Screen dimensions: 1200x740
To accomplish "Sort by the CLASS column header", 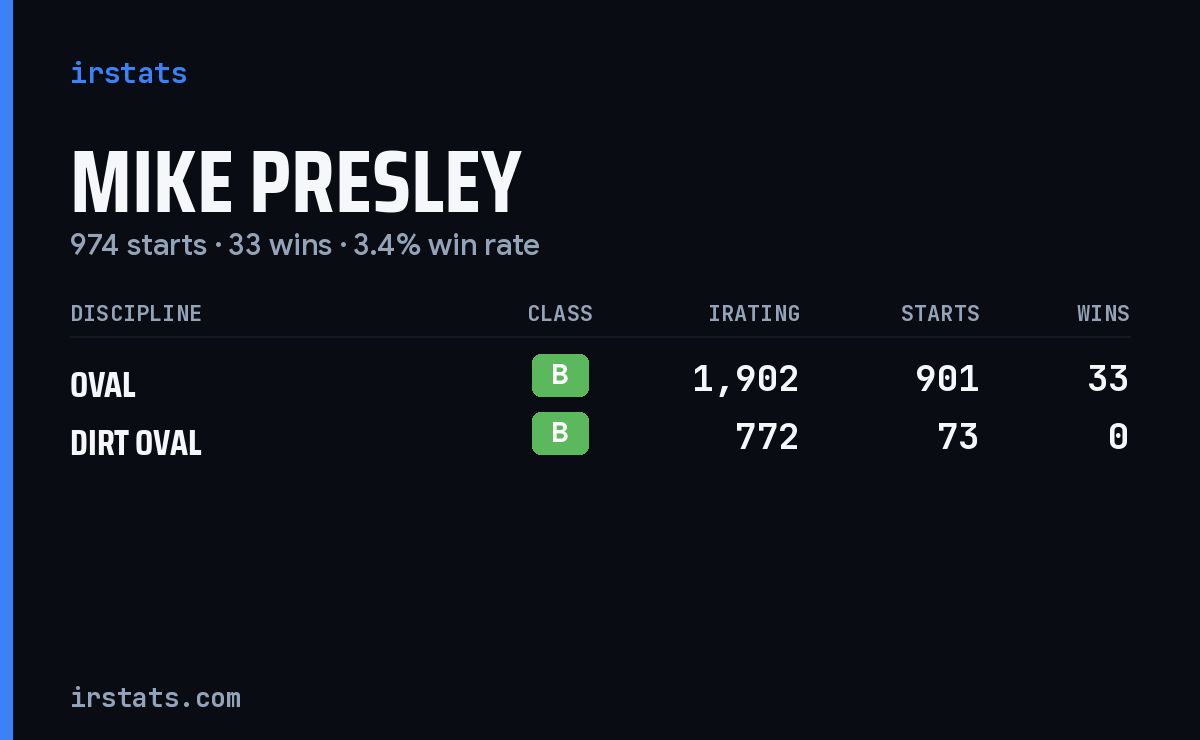I will (560, 314).
